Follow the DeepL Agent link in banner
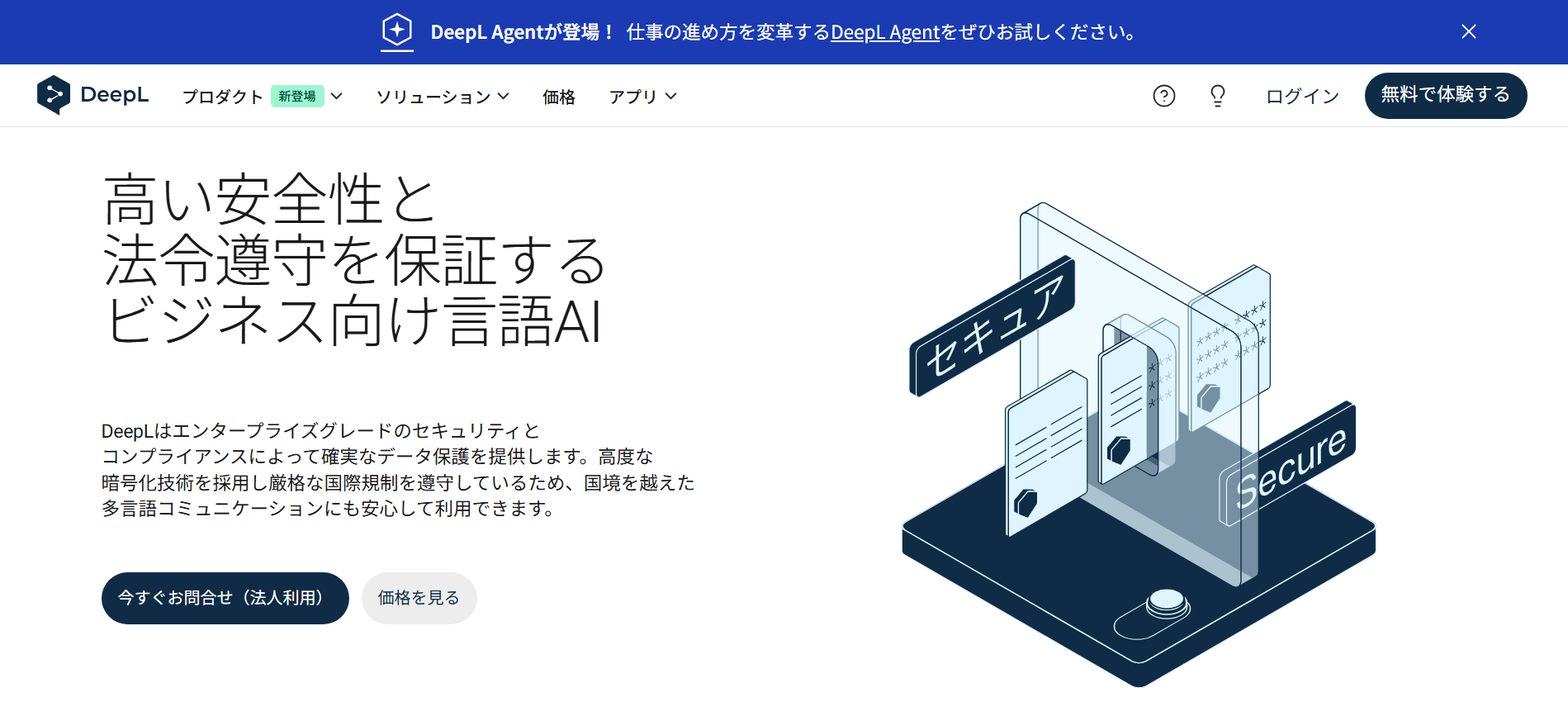This screenshot has height=716, width=1568. coord(885,32)
